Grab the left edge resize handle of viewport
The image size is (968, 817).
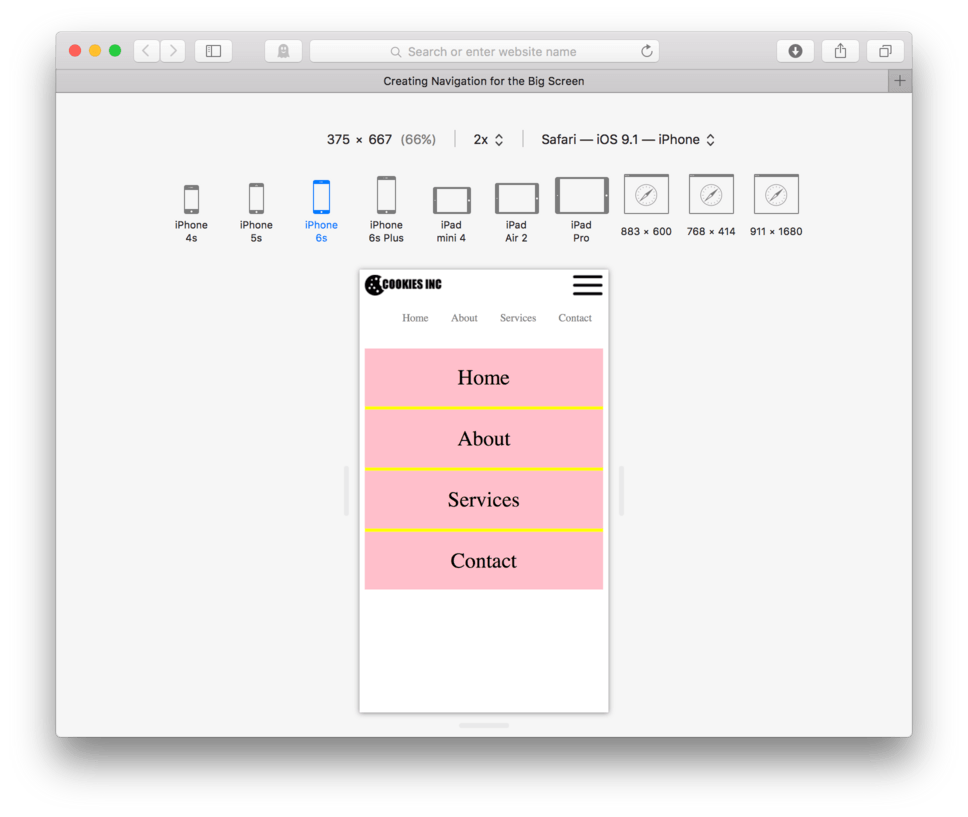tap(346, 491)
